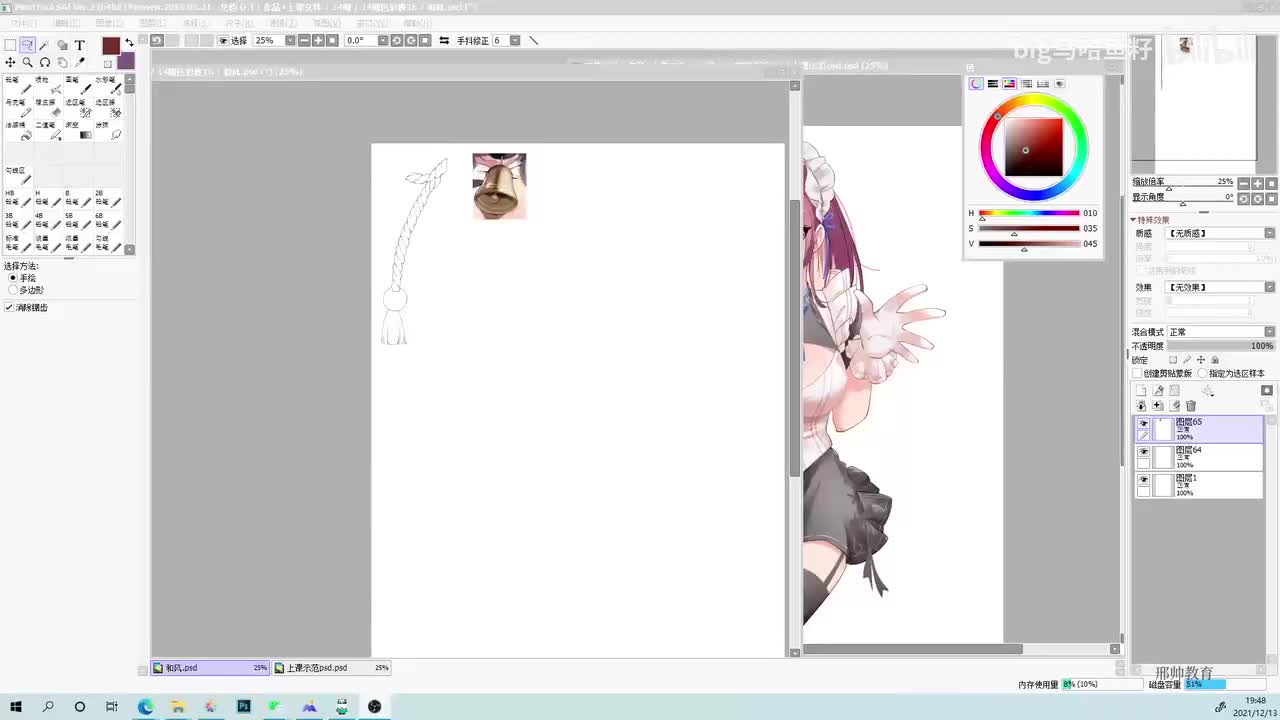Adjust the H hue slider

pyautogui.click(x=1029, y=213)
